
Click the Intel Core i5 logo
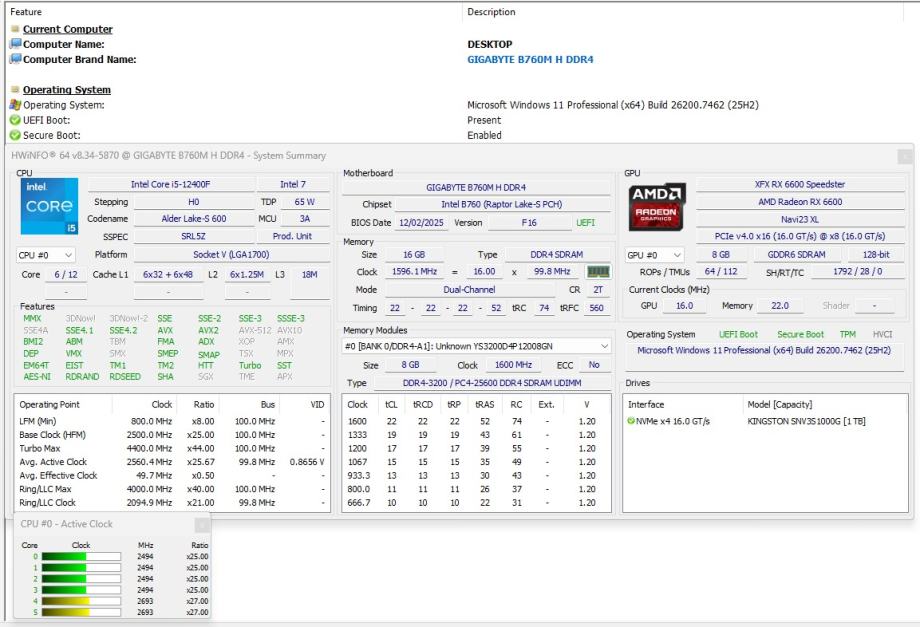click(x=49, y=206)
